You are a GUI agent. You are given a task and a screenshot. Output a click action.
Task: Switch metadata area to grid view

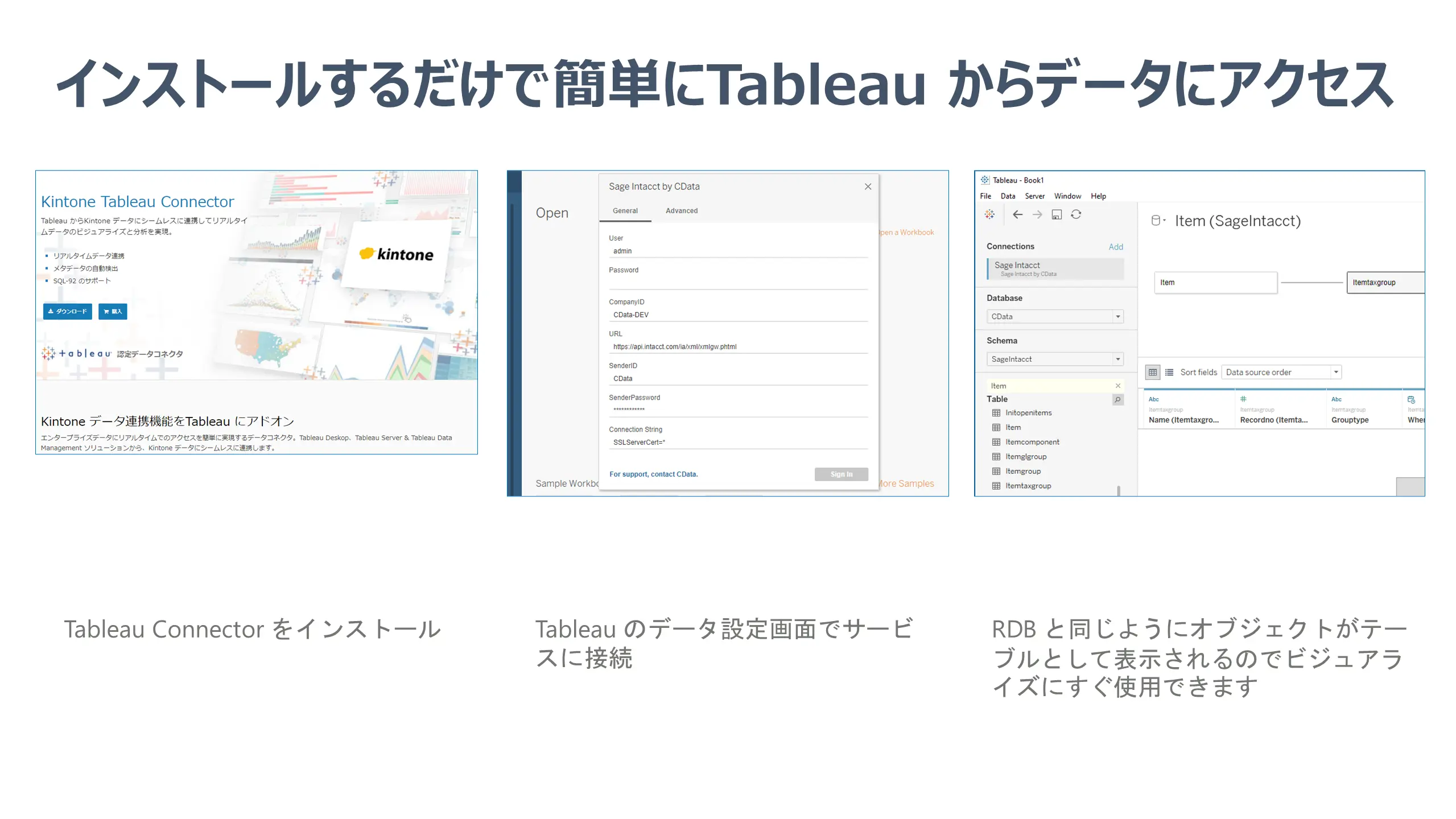pos(1153,372)
